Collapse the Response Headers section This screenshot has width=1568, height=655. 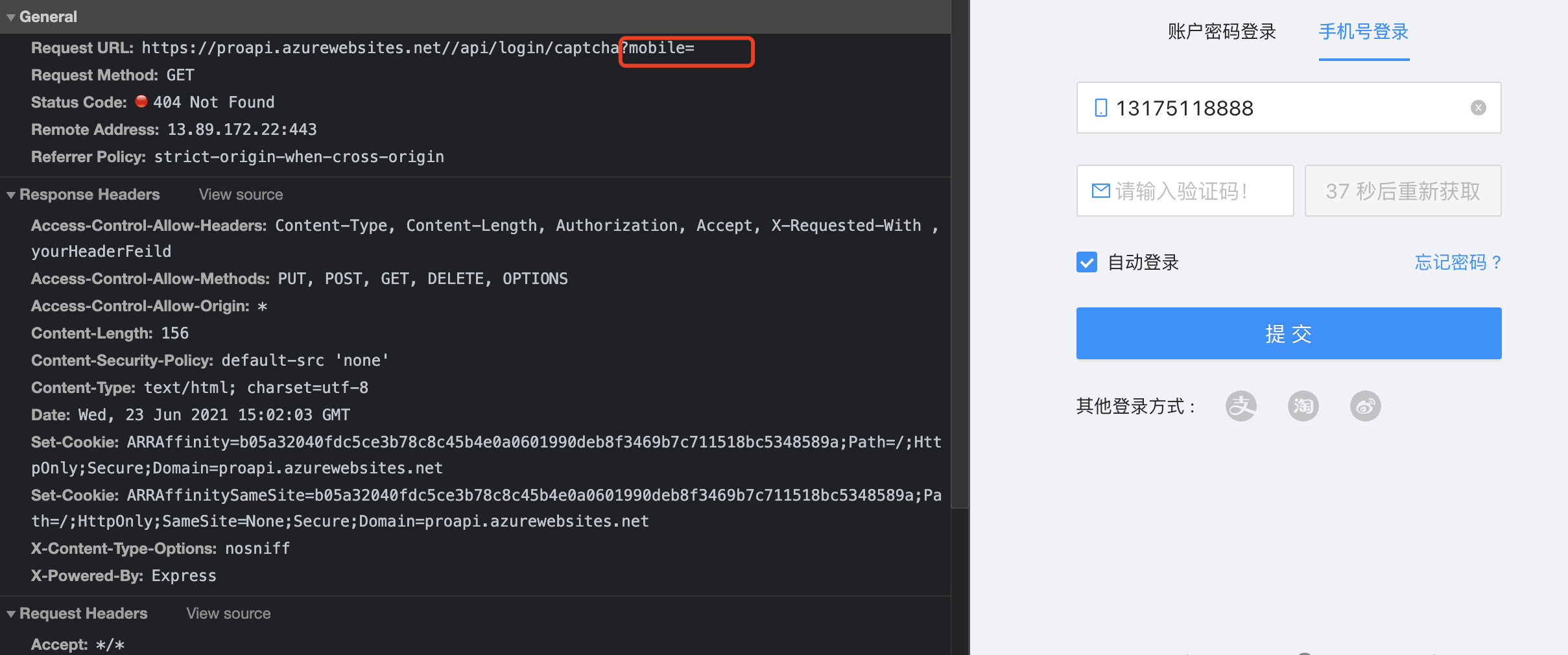point(9,194)
